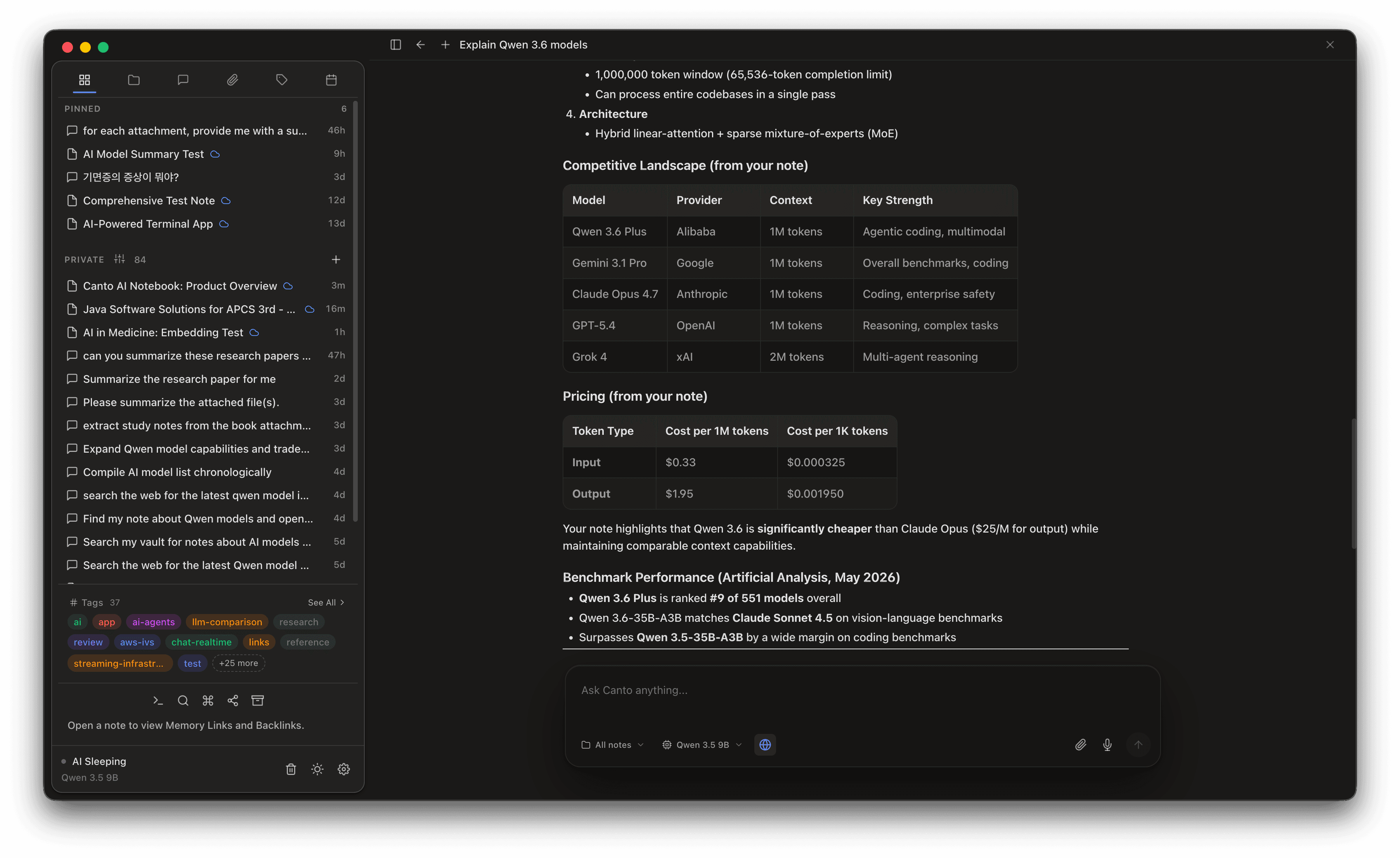The height and width of the screenshot is (858, 1400).
Task: Open the private section filter sliders icon
Action: 120,259
